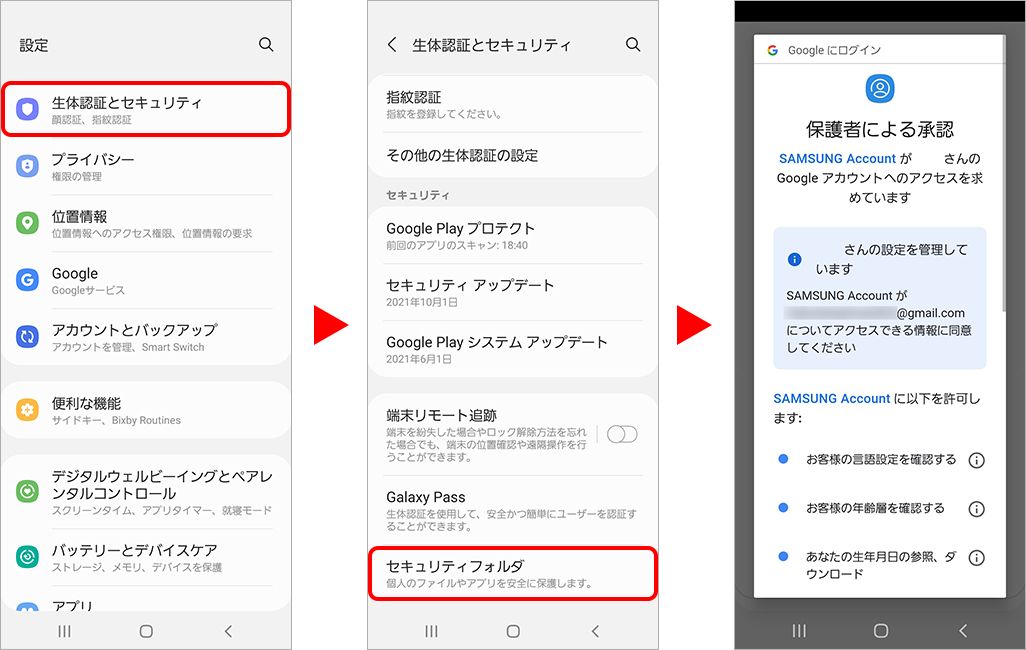This screenshot has height=650, width=1026.
Task: Tap the 位置情報 location pin icon
Action: pyautogui.click(x=27, y=223)
